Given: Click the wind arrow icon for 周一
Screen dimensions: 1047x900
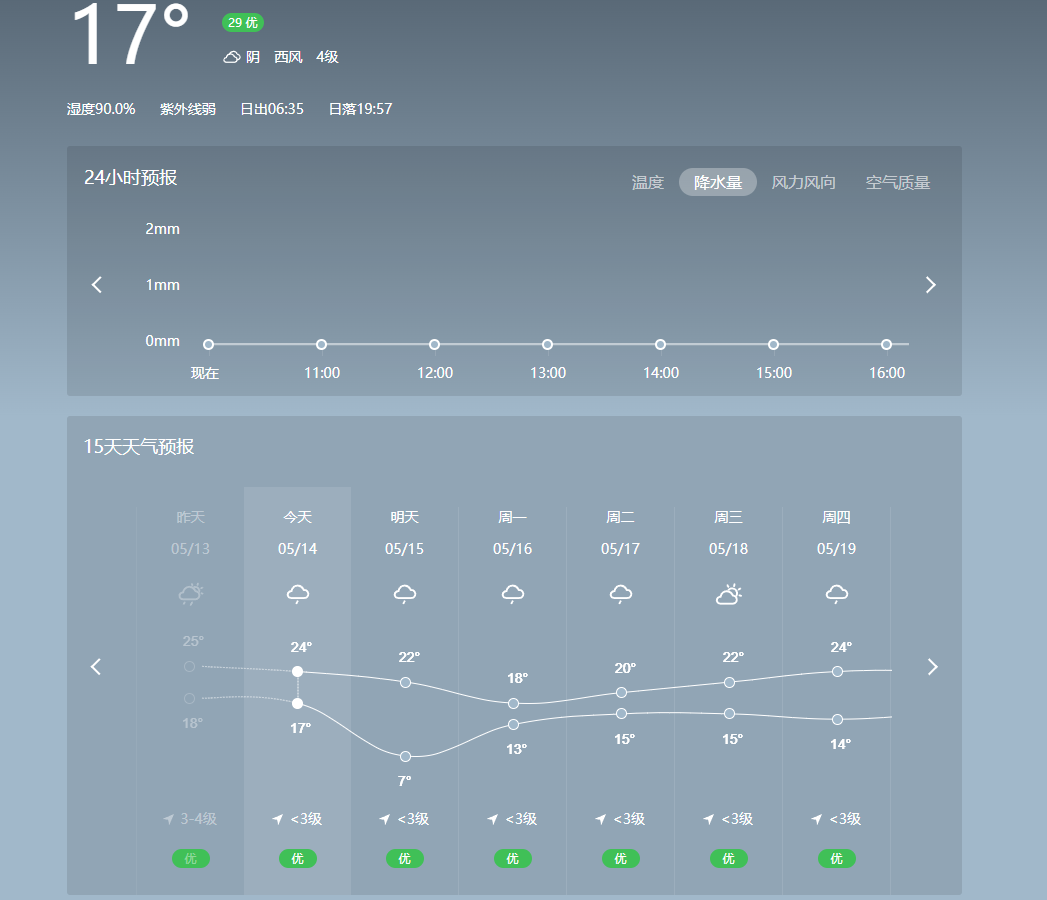Looking at the screenshot, I should tap(493, 819).
